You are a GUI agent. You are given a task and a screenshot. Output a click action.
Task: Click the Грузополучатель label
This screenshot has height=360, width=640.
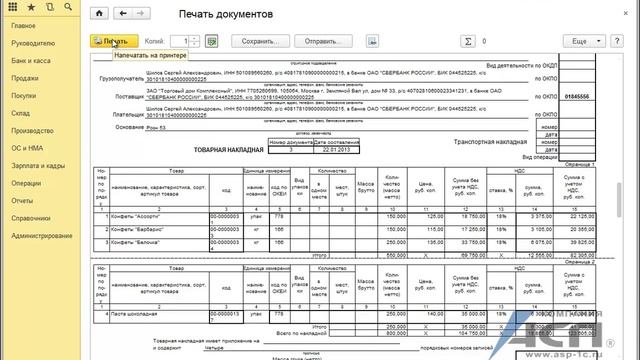pyautogui.click(x=122, y=78)
